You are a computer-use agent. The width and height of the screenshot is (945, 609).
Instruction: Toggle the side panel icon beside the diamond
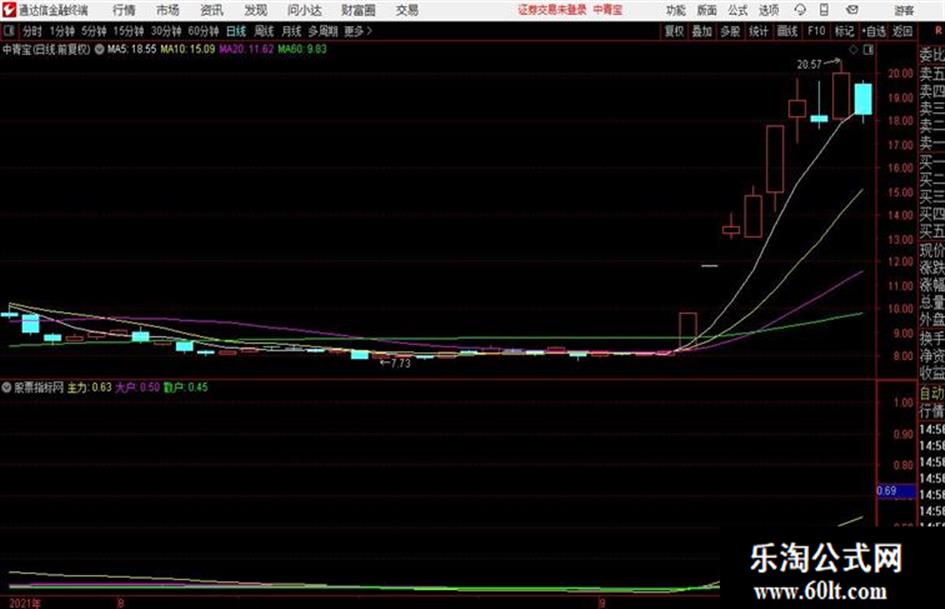[868, 49]
